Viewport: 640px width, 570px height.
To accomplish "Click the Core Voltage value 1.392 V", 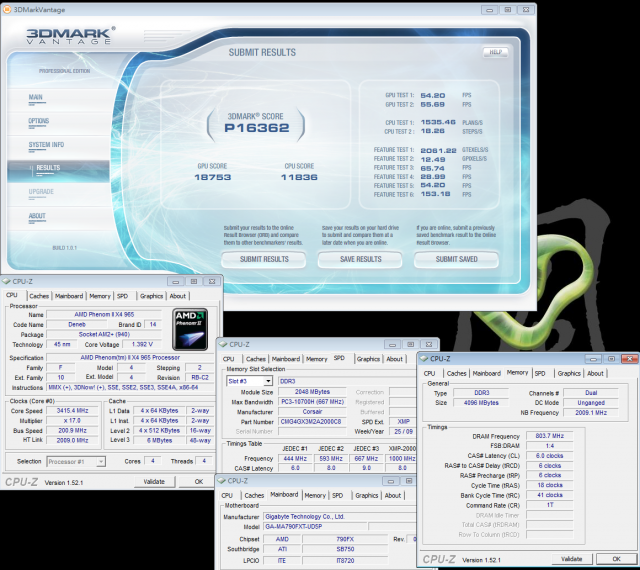I will coord(142,344).
